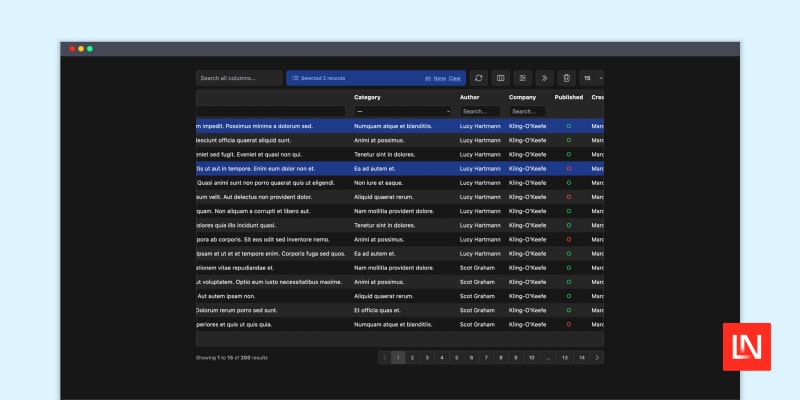Viewport: 800px width, 400px height.
Task: Open the Category filter dropdown
Action: (x=403, y=111)
